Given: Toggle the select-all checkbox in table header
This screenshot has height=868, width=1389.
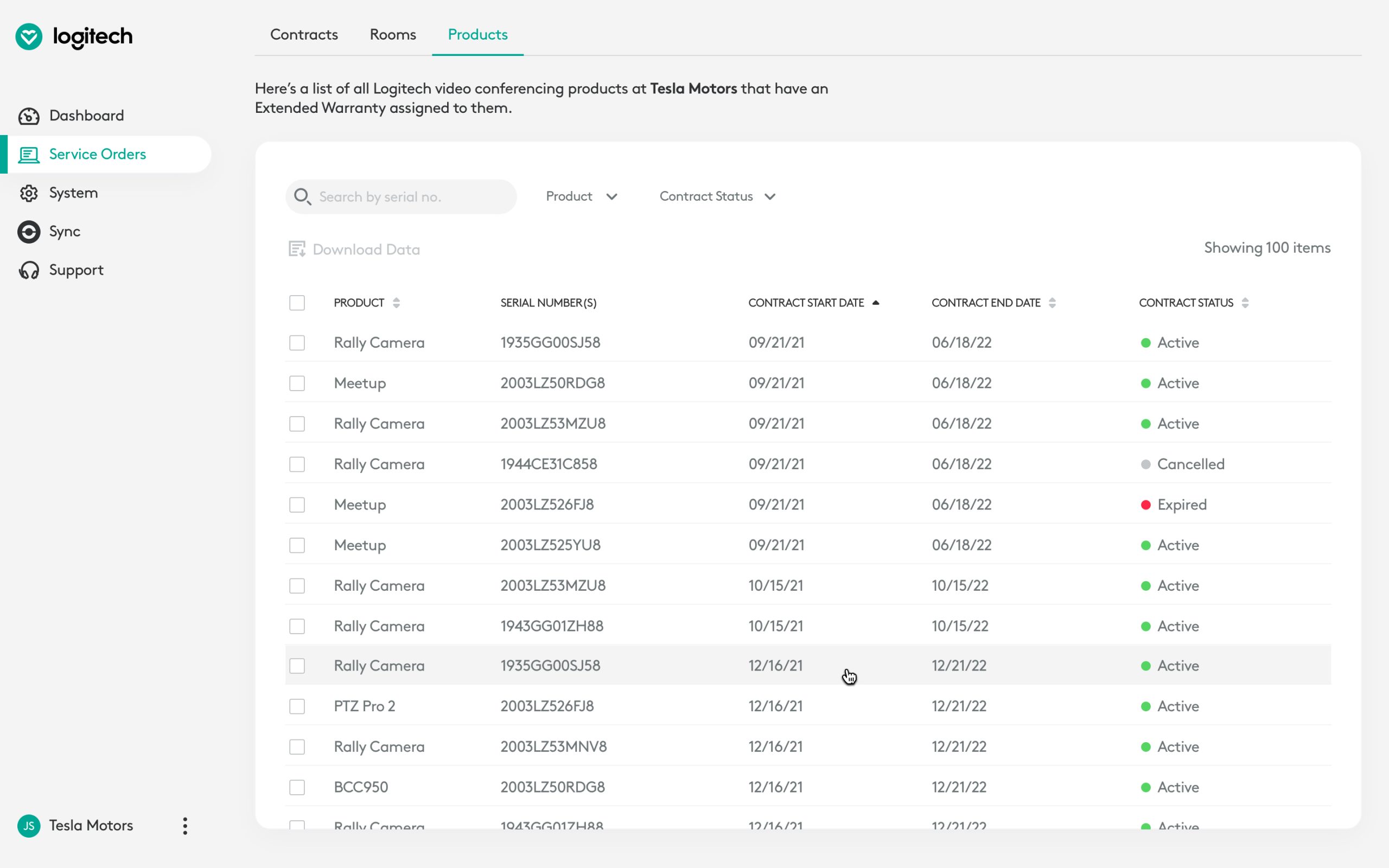Looking at the screenshot, I should 297,303.
